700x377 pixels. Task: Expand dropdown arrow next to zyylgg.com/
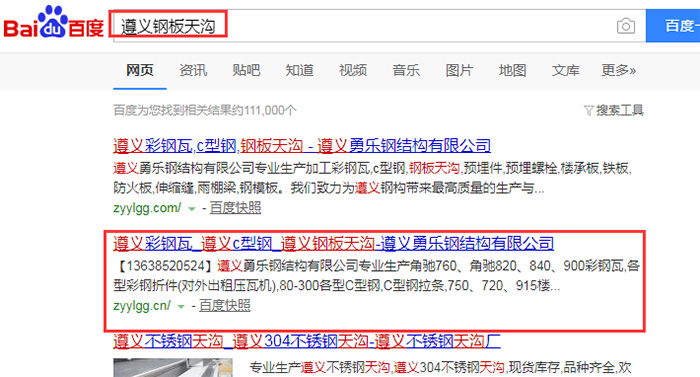point(192,209)
